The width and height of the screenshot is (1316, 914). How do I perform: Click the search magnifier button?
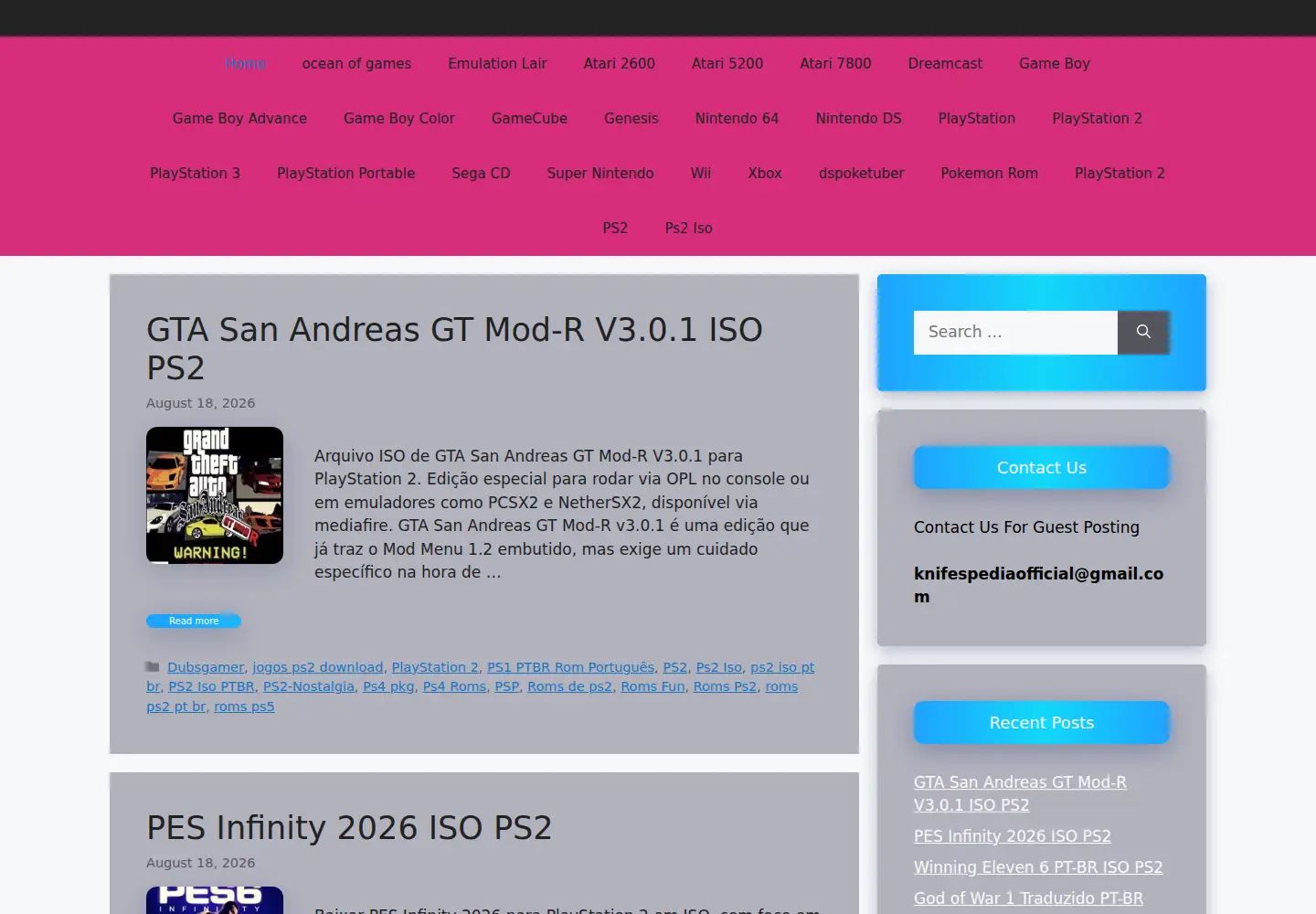(1143, 332)
